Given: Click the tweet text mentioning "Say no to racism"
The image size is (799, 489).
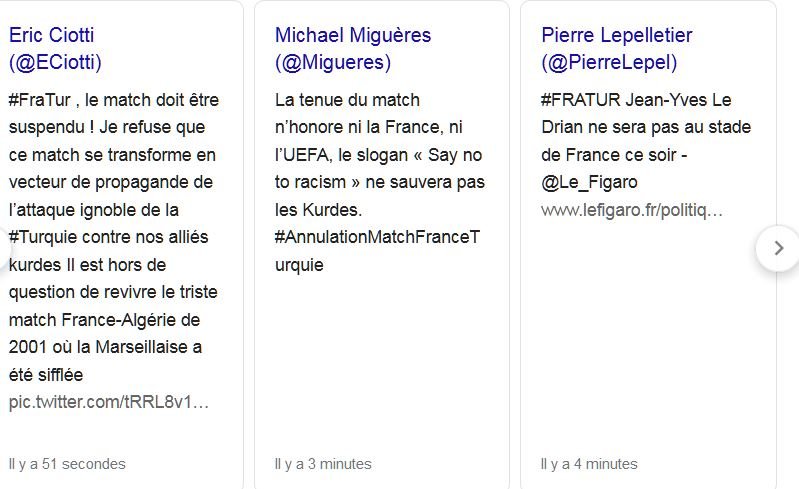Looking at the screenshot, I should [380, 155].
